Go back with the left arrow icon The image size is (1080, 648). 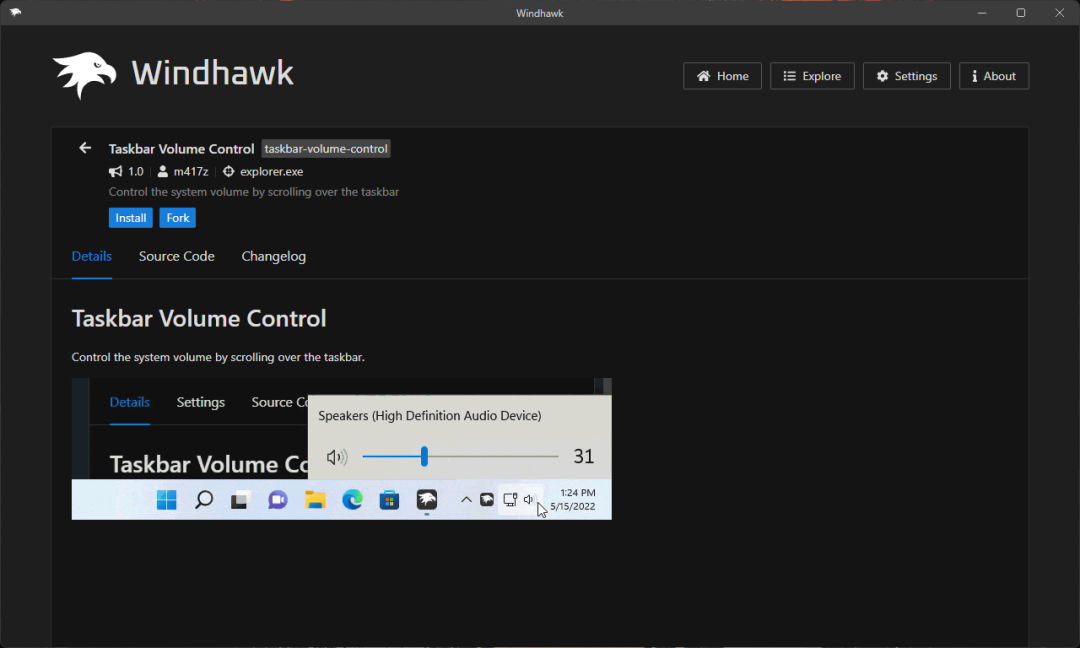(85, 148)
